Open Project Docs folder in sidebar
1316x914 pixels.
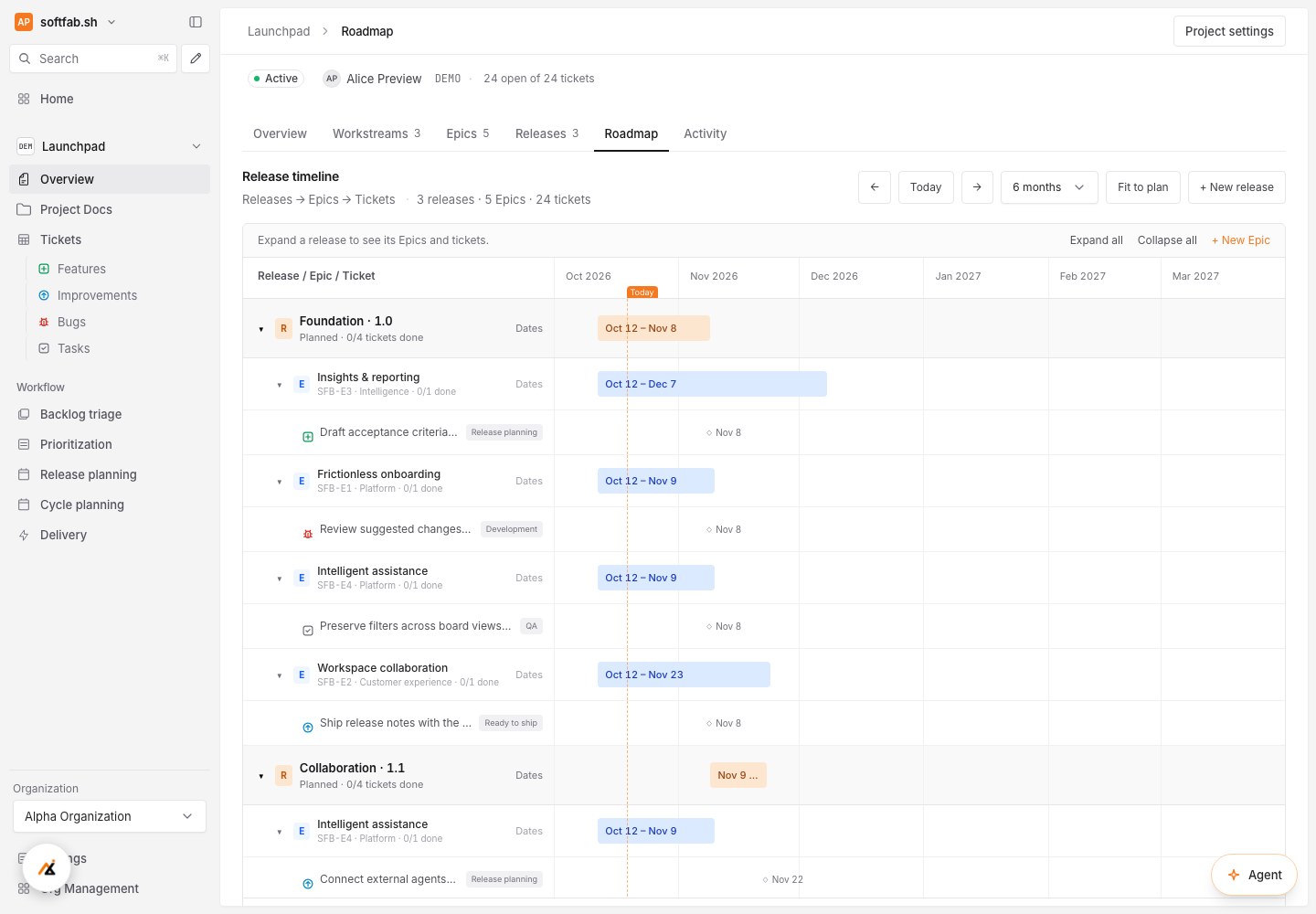110,209
